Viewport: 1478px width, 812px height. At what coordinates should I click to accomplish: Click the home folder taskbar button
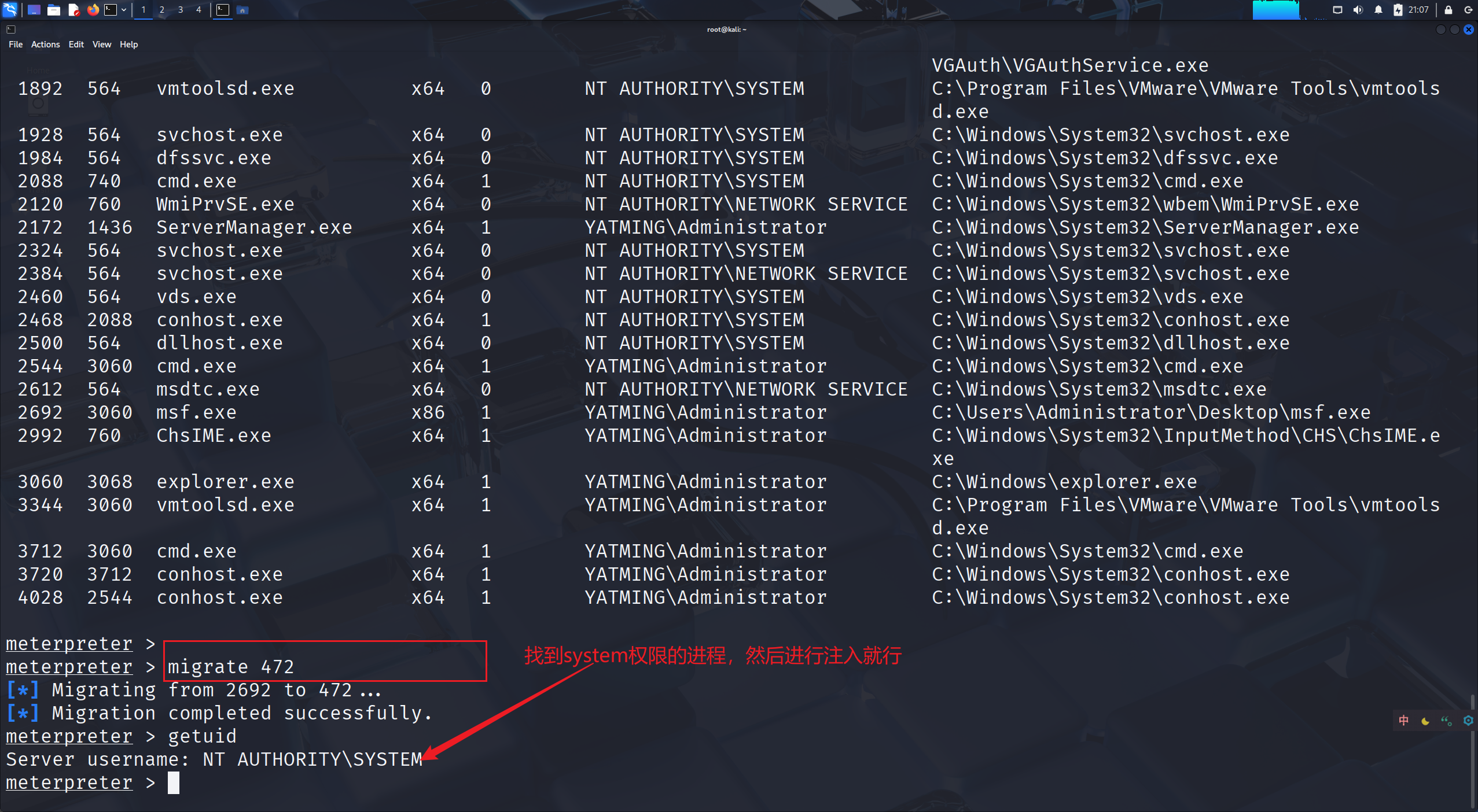(x=242, y=10)
